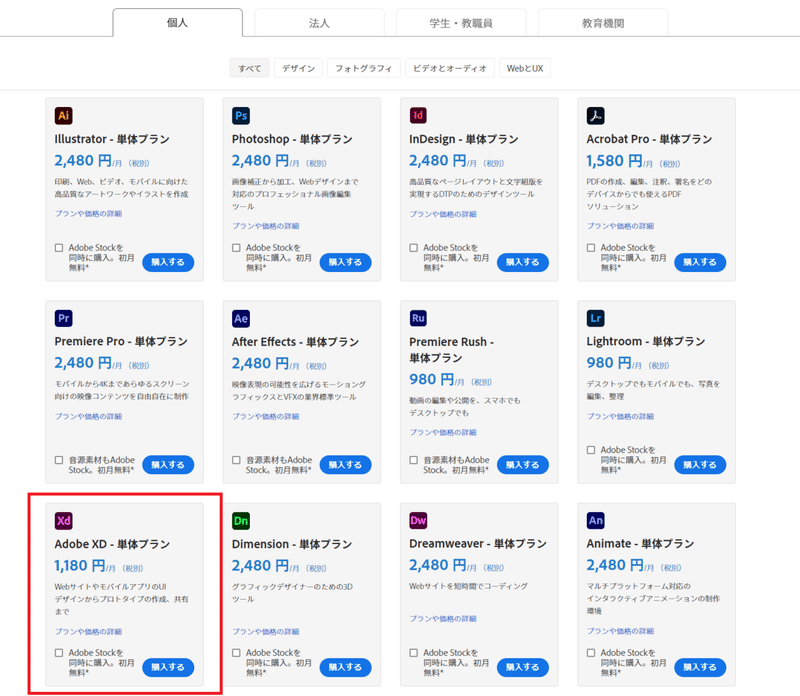This screenshot has height=696, width=800.
Task: Click the Premiere Pro app icon
Action: (x=62, y=317)
